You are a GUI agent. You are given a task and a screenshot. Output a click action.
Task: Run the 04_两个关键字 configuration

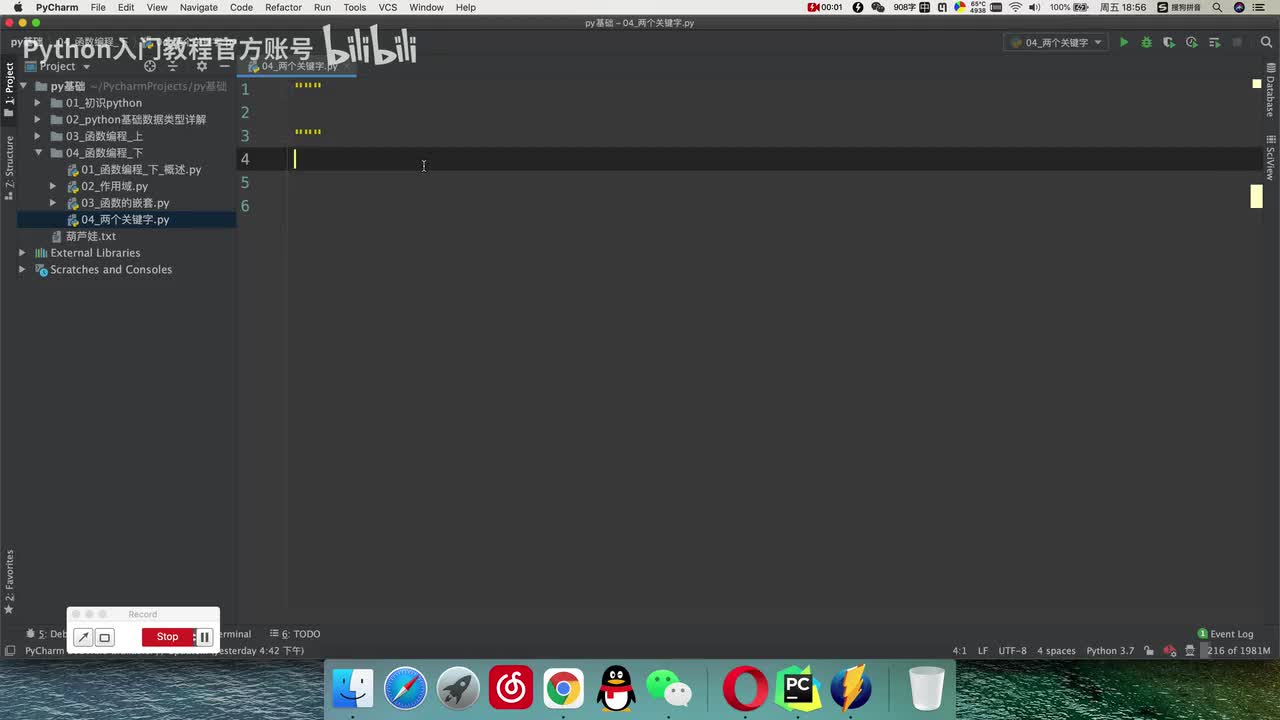point(1124,42)
